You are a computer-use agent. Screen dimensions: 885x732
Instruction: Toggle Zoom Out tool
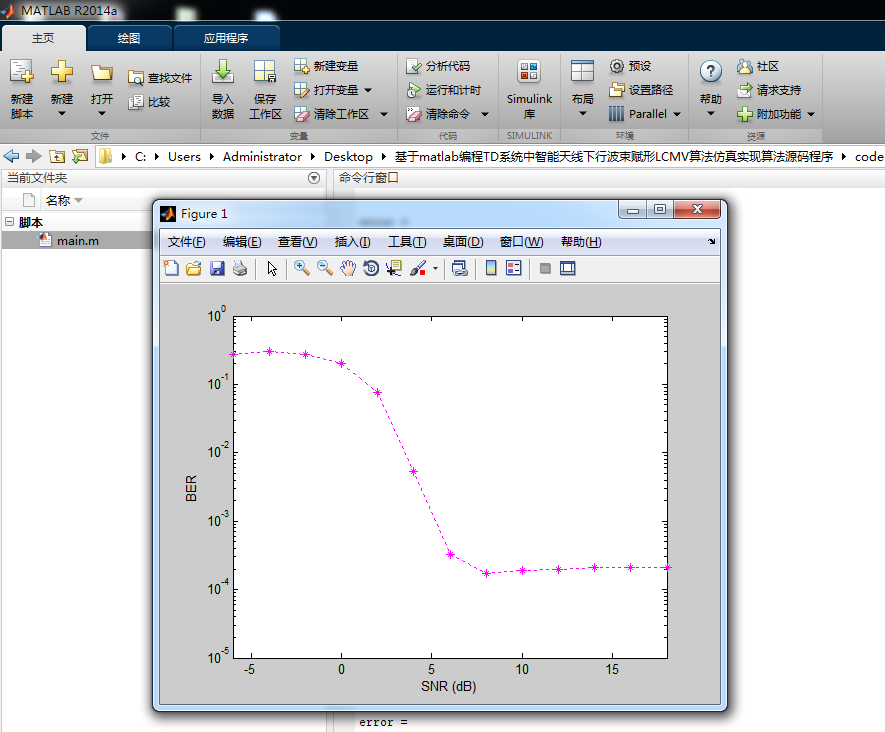[x=325, y=269]
